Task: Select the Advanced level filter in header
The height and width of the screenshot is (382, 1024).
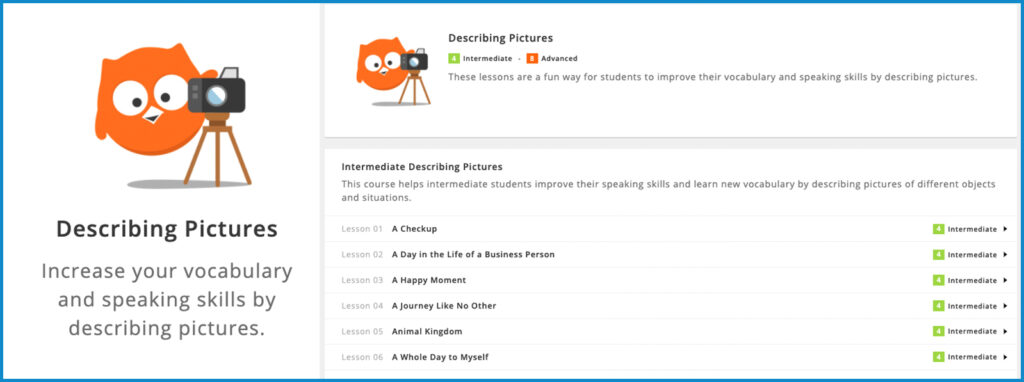Action: [x=559, y=58]
